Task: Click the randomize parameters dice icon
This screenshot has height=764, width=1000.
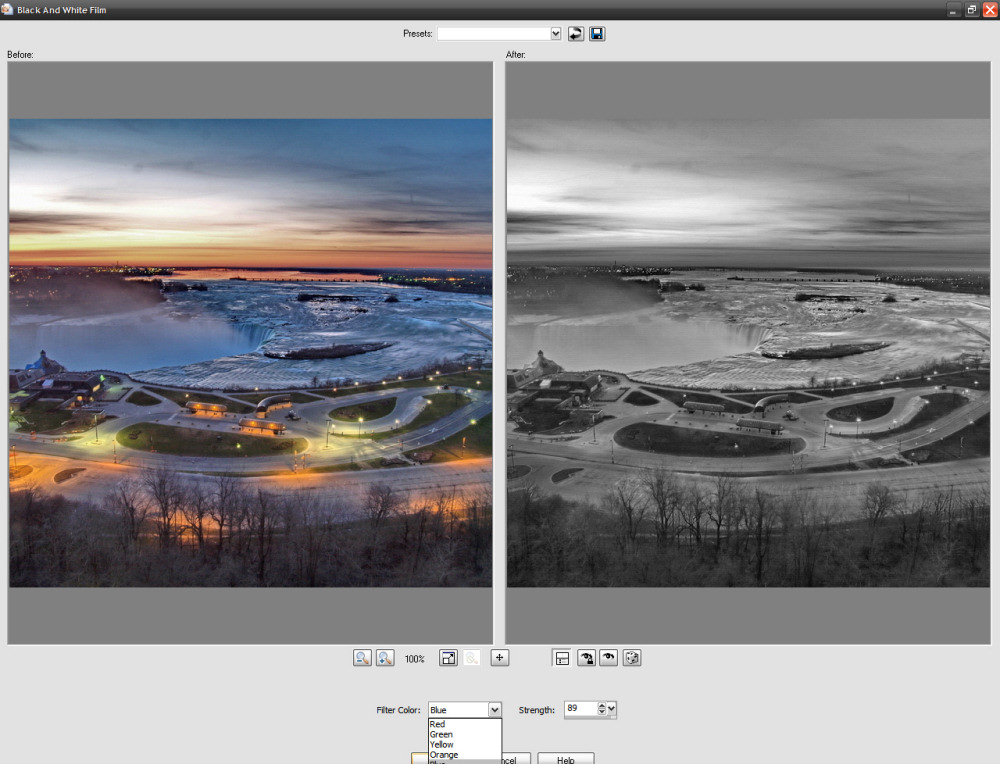Action: [632, 657]
